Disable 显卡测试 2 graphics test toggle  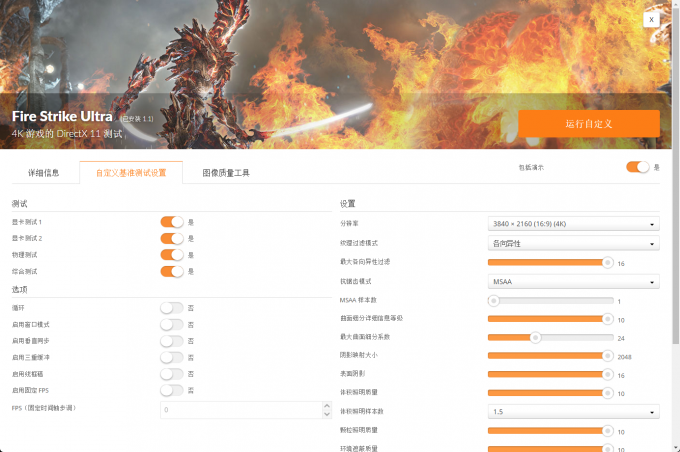click(172, 239)
